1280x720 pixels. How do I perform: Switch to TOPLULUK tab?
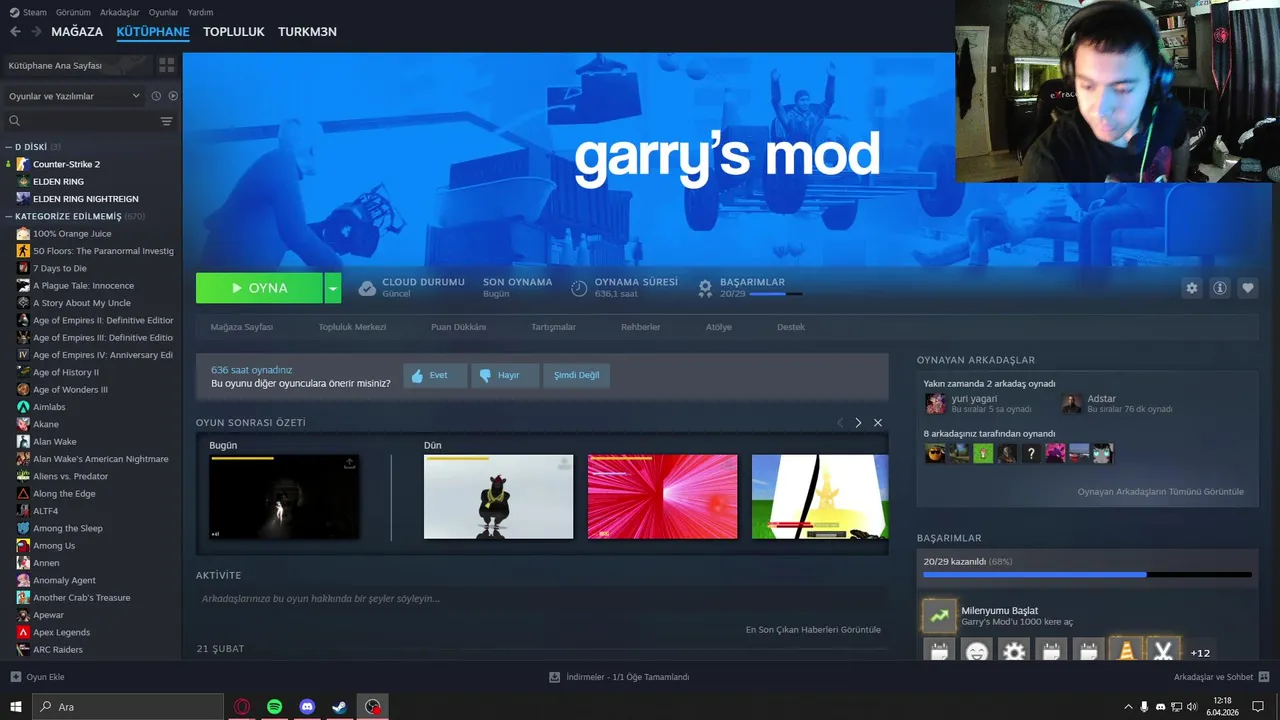[x=233, y=32]
